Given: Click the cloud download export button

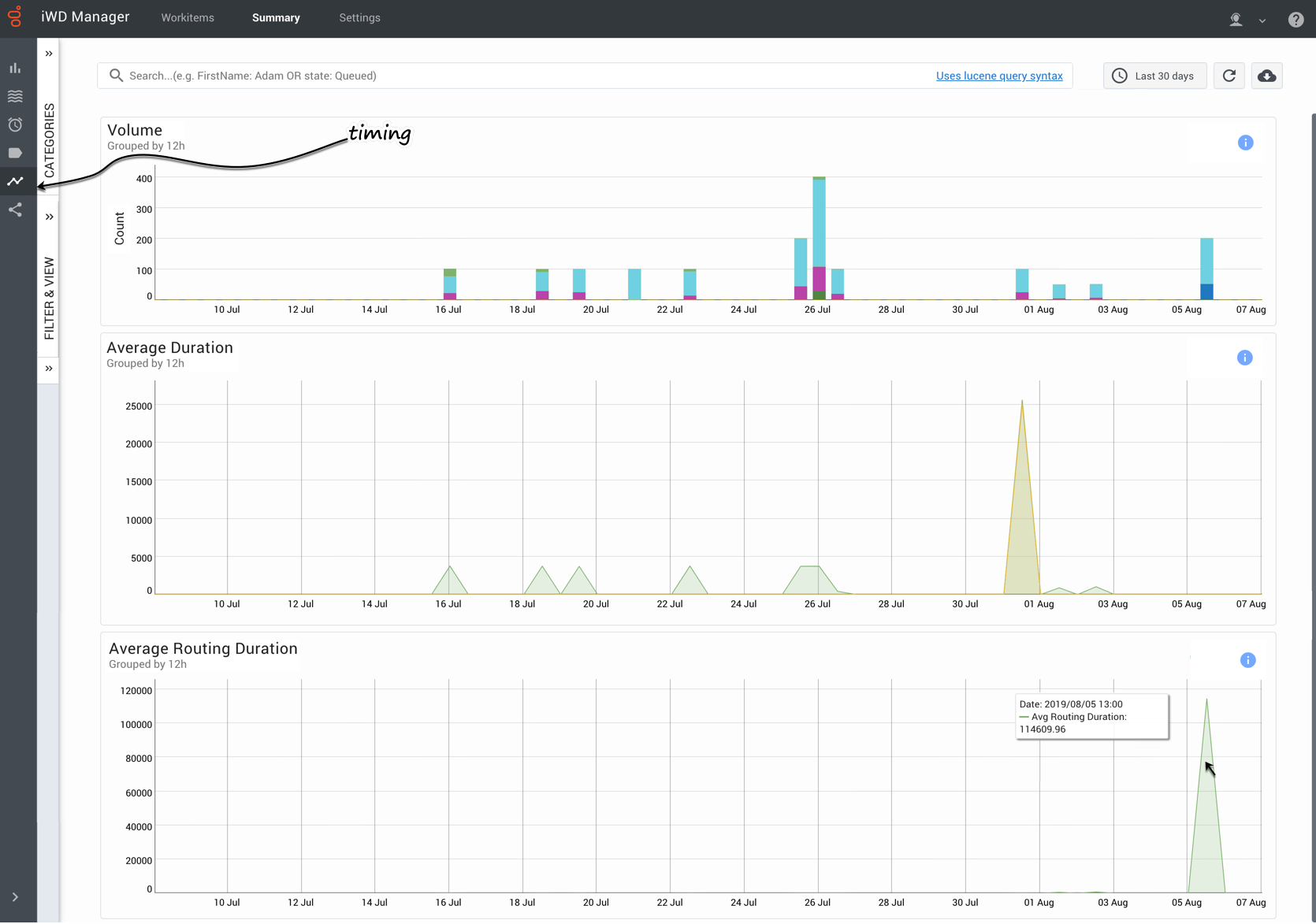Looking at the screenshot, I should click(x=1266, y=76).
